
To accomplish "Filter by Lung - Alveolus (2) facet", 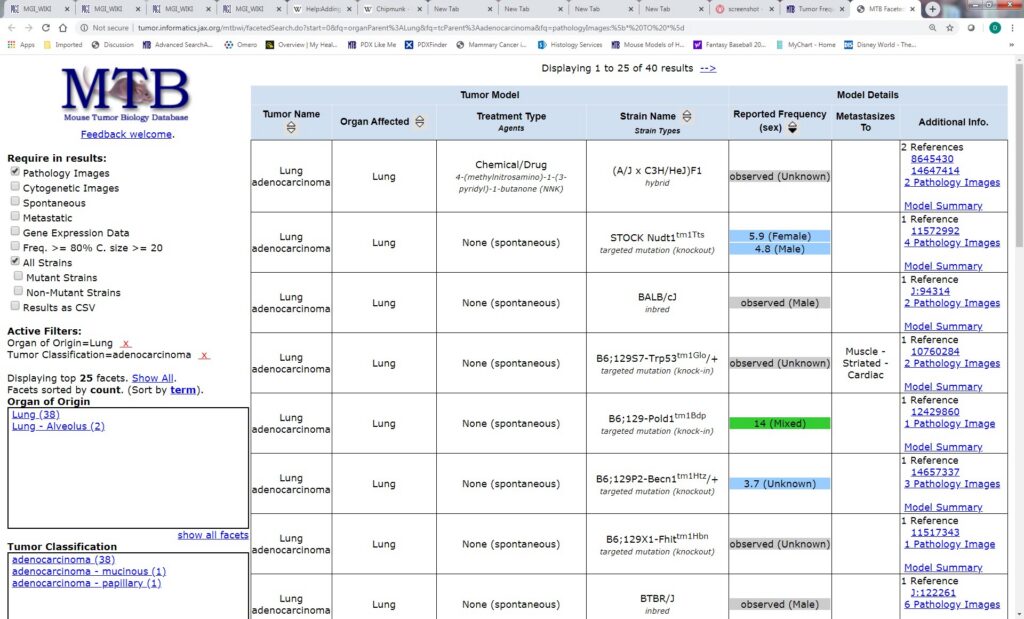I will tap(58, 426).
